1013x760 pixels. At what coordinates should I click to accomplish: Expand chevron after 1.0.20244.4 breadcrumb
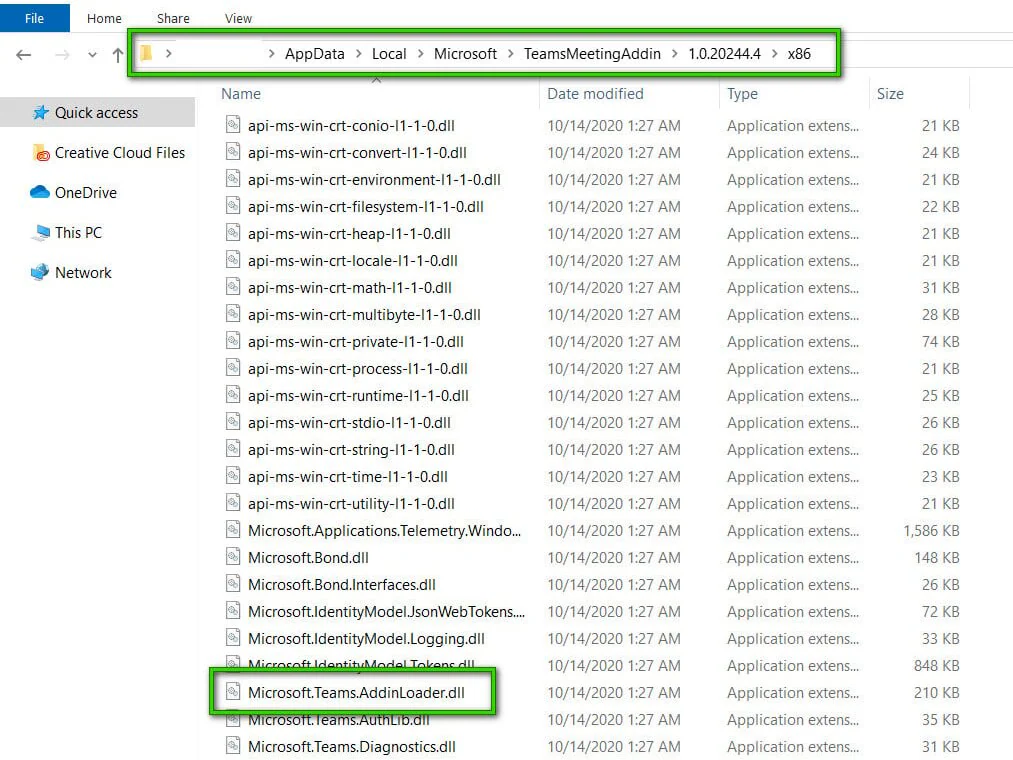click(x=774, y=54)
